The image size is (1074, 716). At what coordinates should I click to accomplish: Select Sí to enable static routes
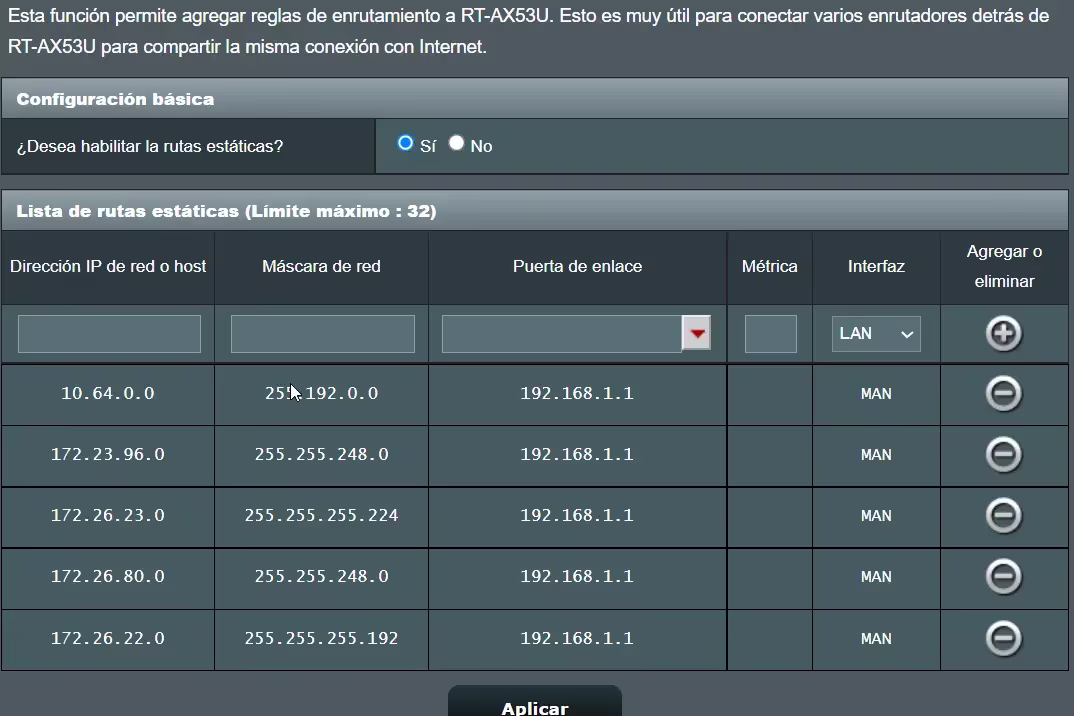405,143
